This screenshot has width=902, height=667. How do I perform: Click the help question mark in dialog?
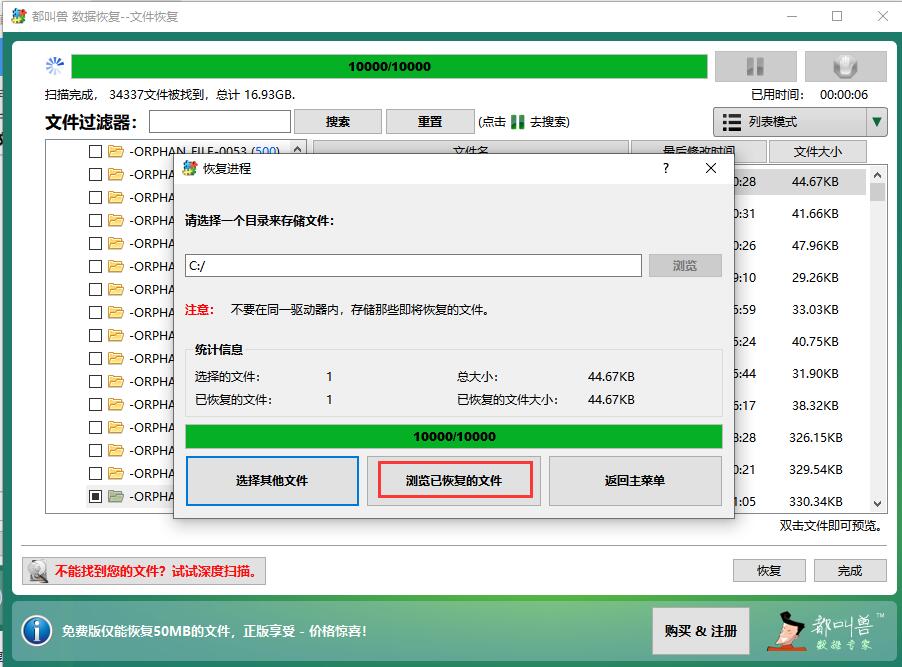click(x=666, y=168)
